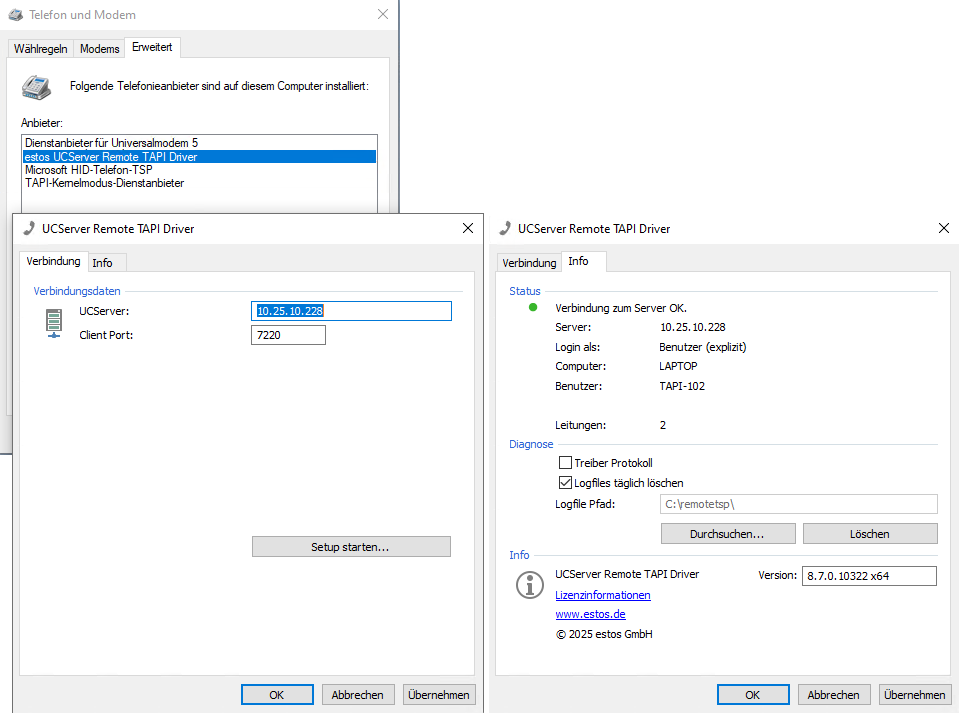Open Info tab in left driver dialog
The width and height of the screenshot is (959, 713).
[x=102, y=263]
